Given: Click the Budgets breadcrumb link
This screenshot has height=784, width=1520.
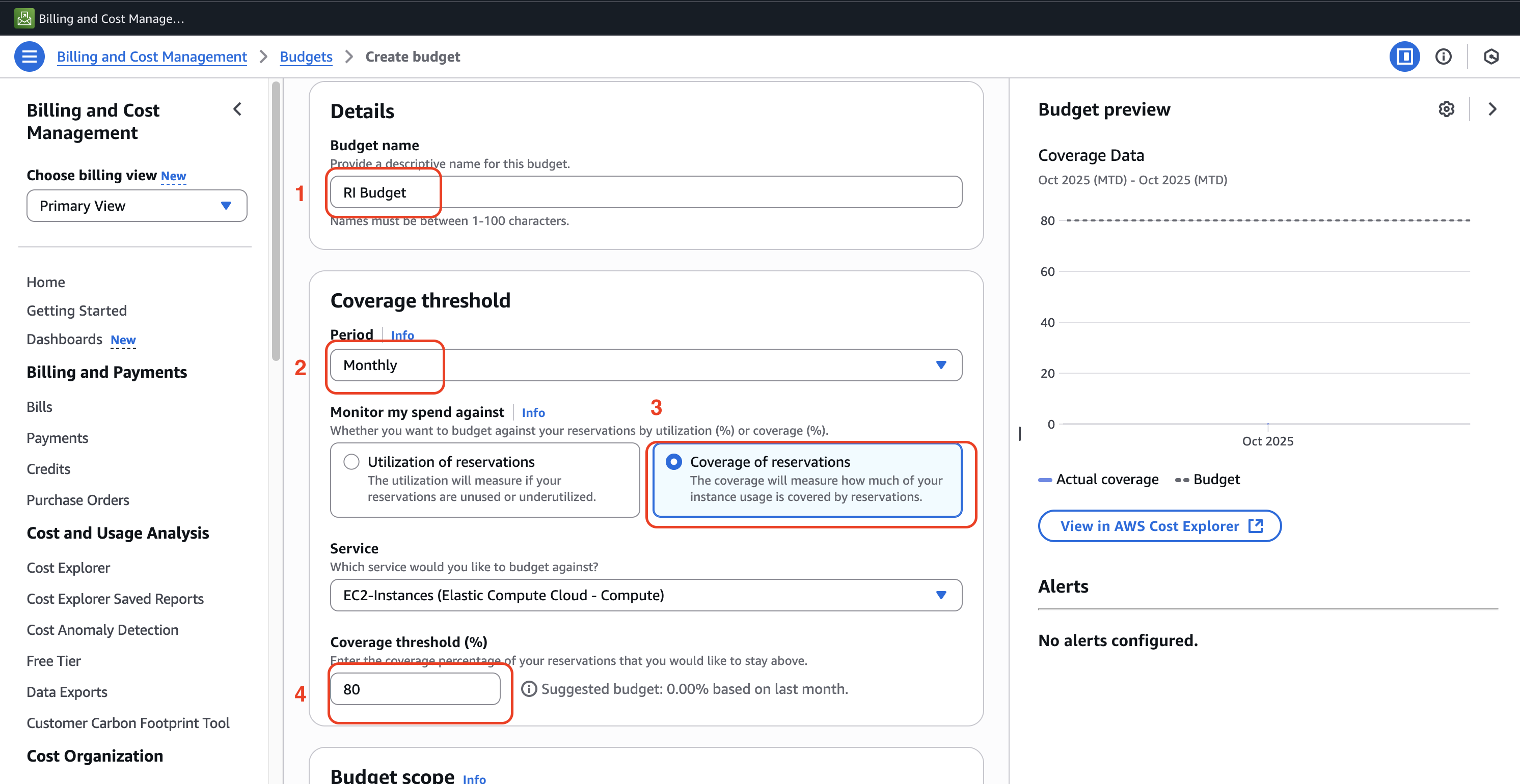Looking at the screenshot, I should (x=306, y=57).
